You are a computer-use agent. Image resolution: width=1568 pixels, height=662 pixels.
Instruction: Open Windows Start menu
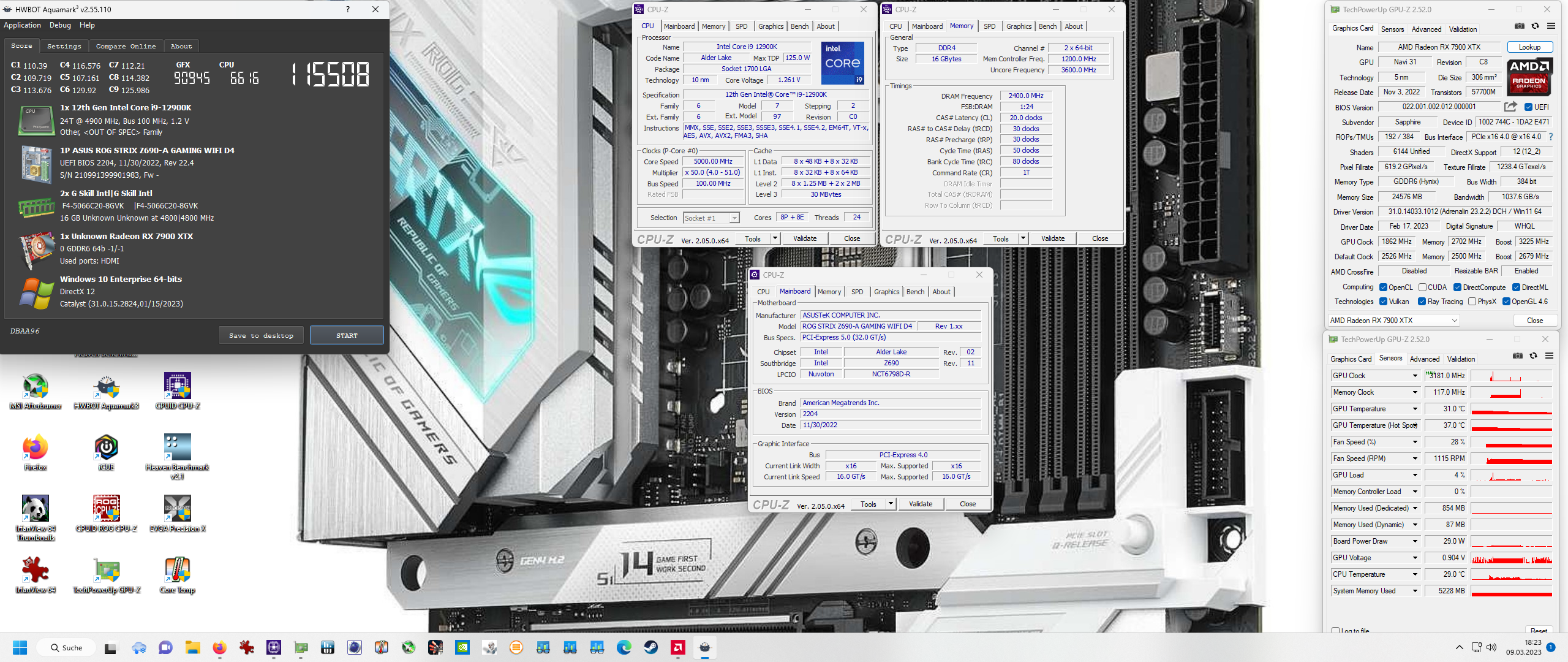(20, 647)
